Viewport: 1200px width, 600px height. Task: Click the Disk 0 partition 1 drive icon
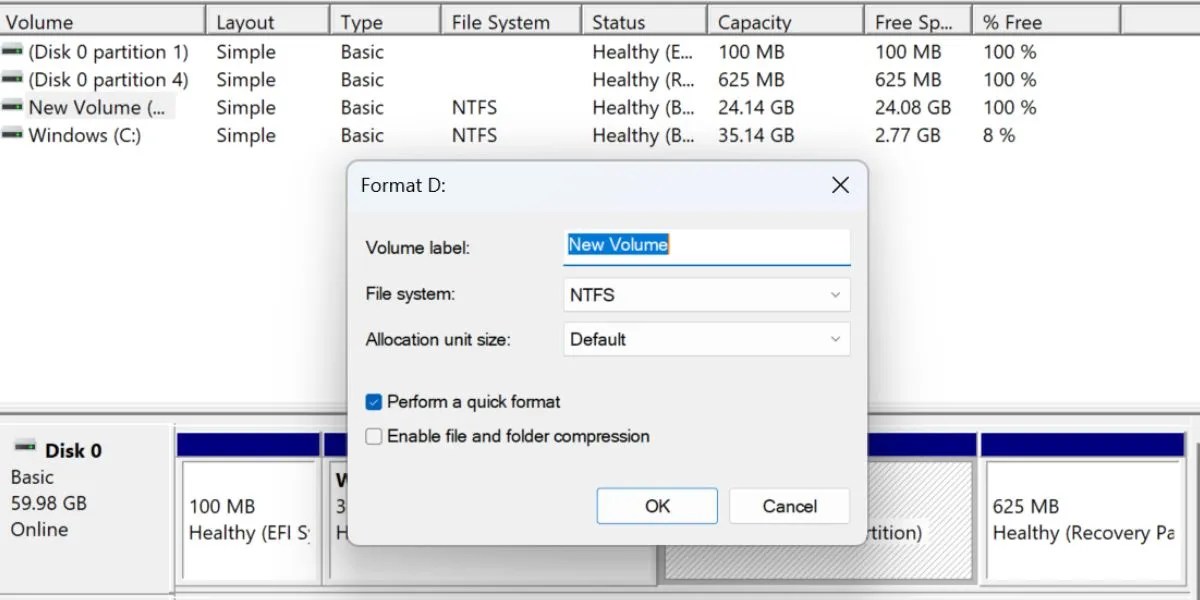coord(10,52)
